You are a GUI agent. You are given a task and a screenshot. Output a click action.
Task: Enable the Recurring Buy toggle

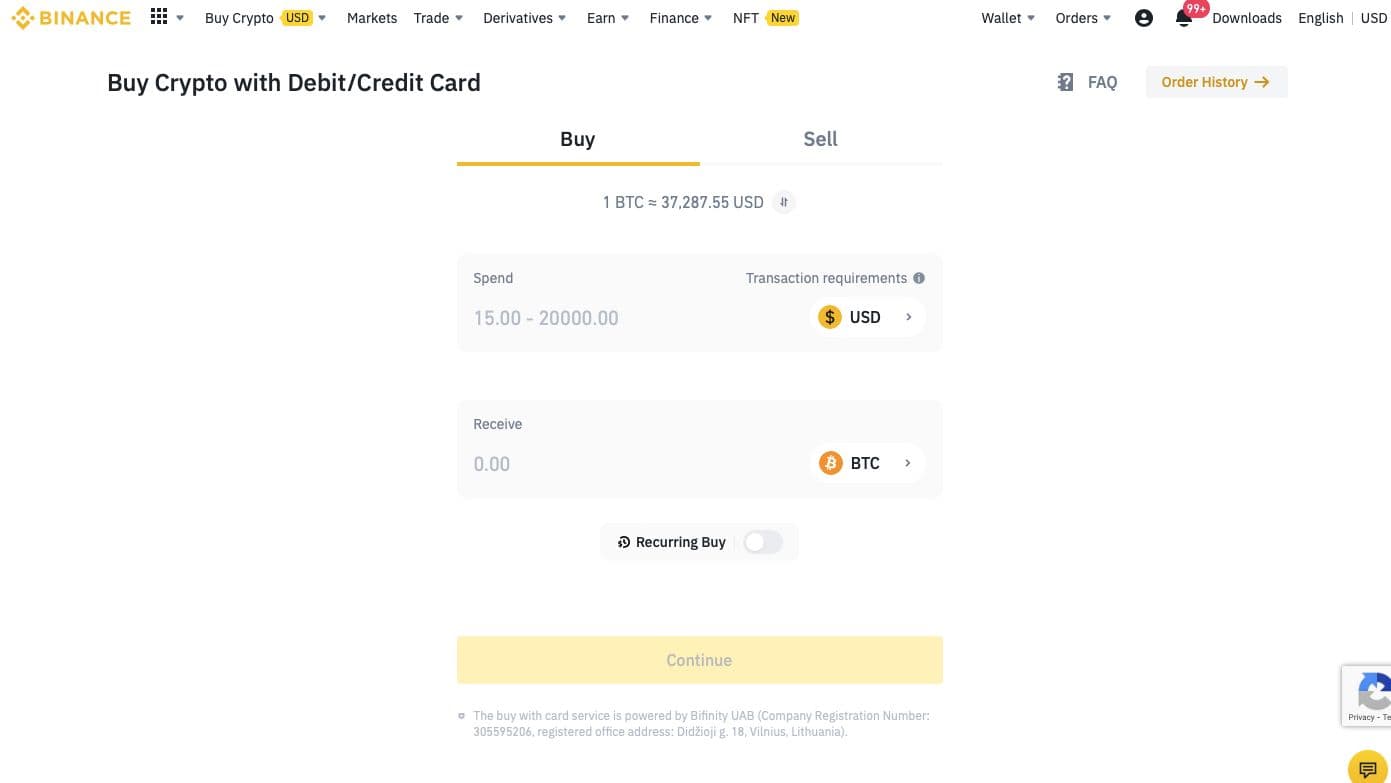(762, 542)
